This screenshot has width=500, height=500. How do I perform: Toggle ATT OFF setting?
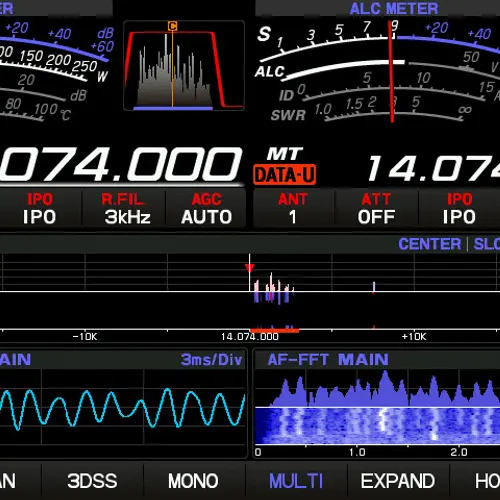[x=376, y=208]
